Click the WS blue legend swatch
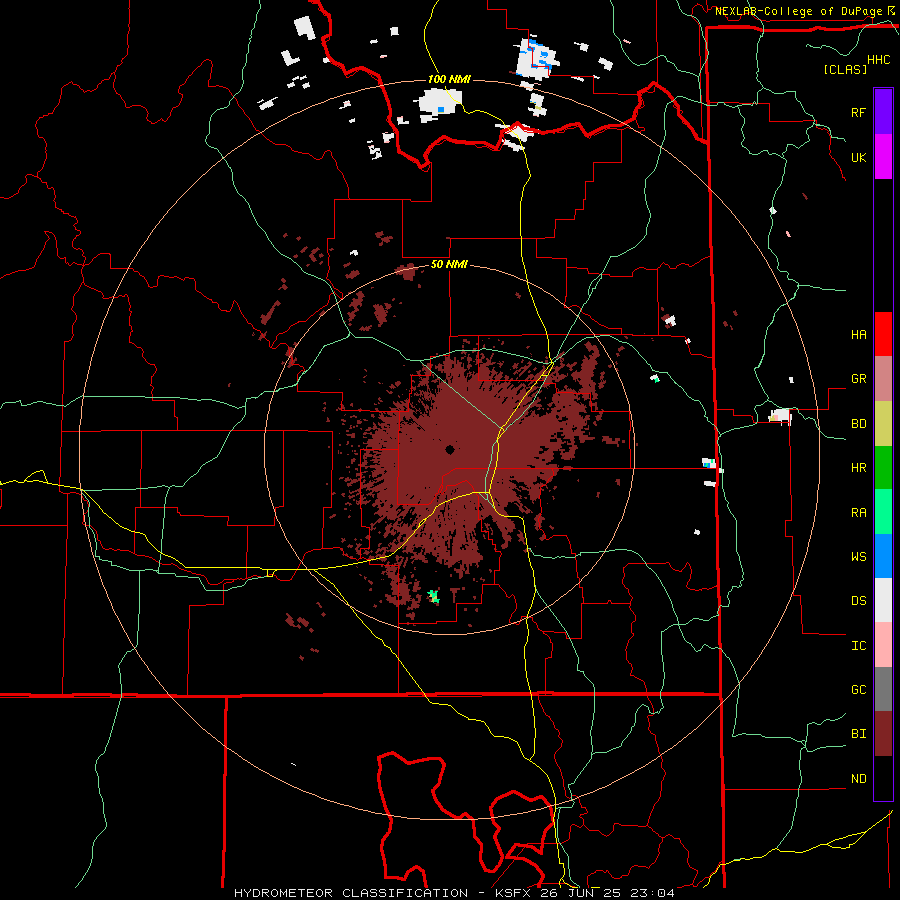Screen dimensions: 900x900 (883, 556)
